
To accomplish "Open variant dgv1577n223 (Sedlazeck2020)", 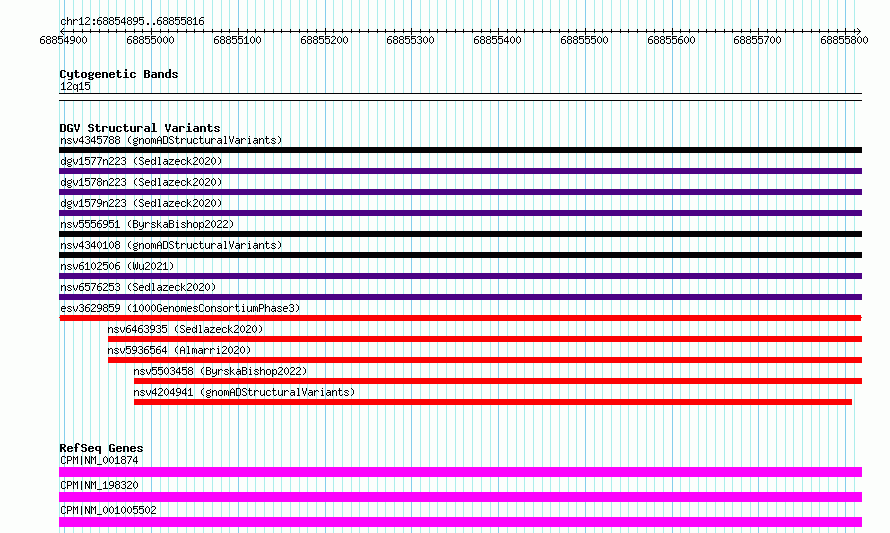I will tap(141, 161).
